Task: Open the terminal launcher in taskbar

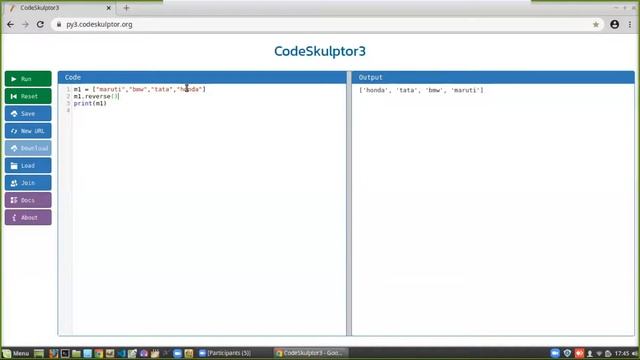Action: 65,353
